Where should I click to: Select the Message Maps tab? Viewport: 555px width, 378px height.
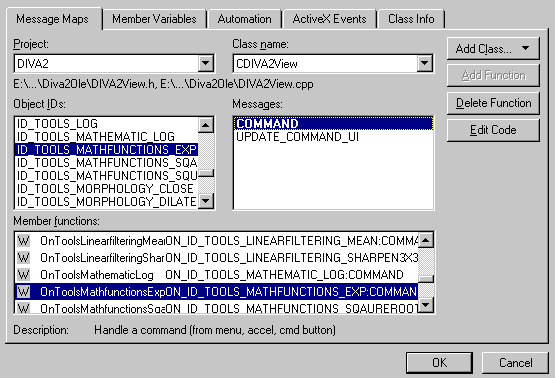[x=52, y=19]
